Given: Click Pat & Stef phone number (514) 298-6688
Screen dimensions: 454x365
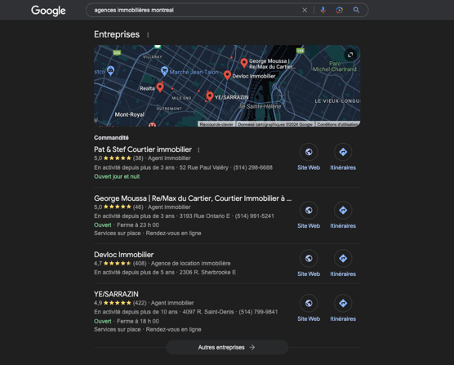Looking at the screenshot, I should (x=253, y=167).
